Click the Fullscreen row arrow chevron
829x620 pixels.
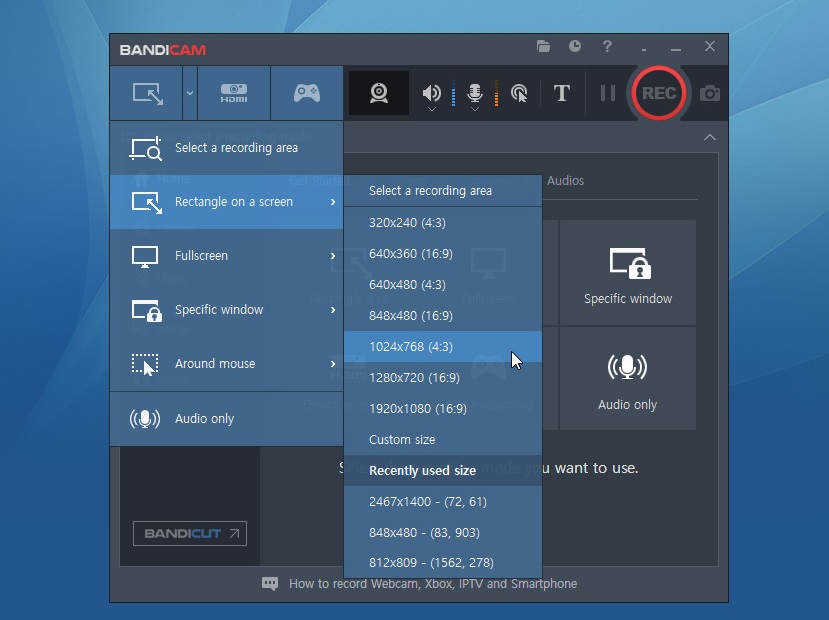[x=333, y=256]
